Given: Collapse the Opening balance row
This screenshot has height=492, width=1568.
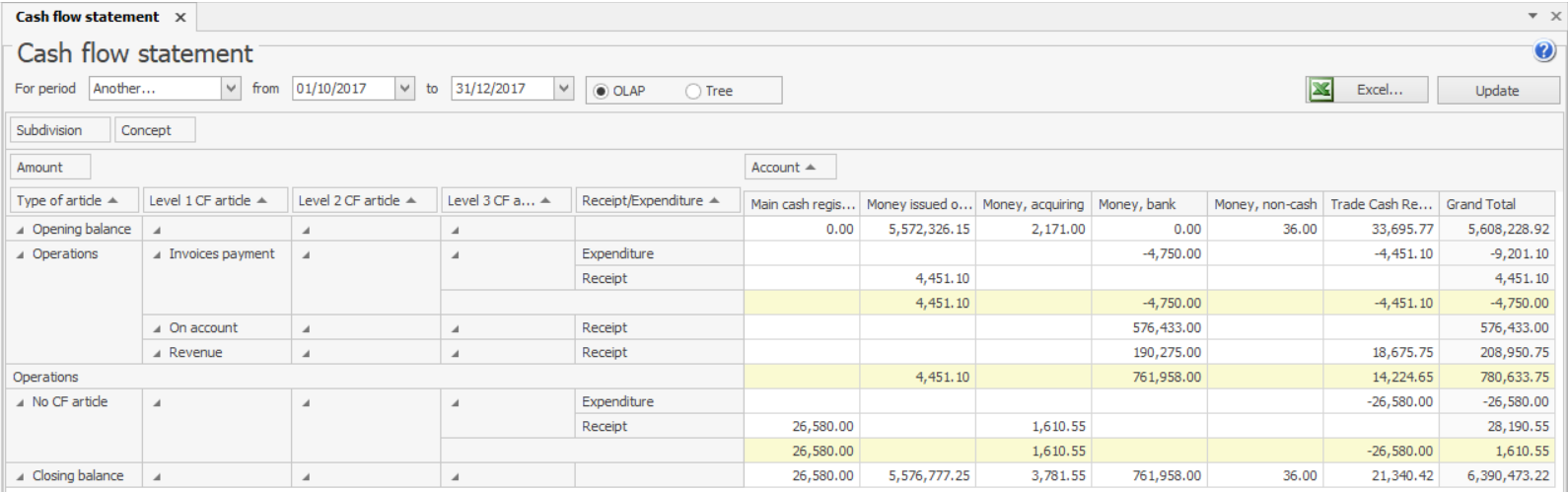Looking at the screenshot, I should click(x=21, y=230).
